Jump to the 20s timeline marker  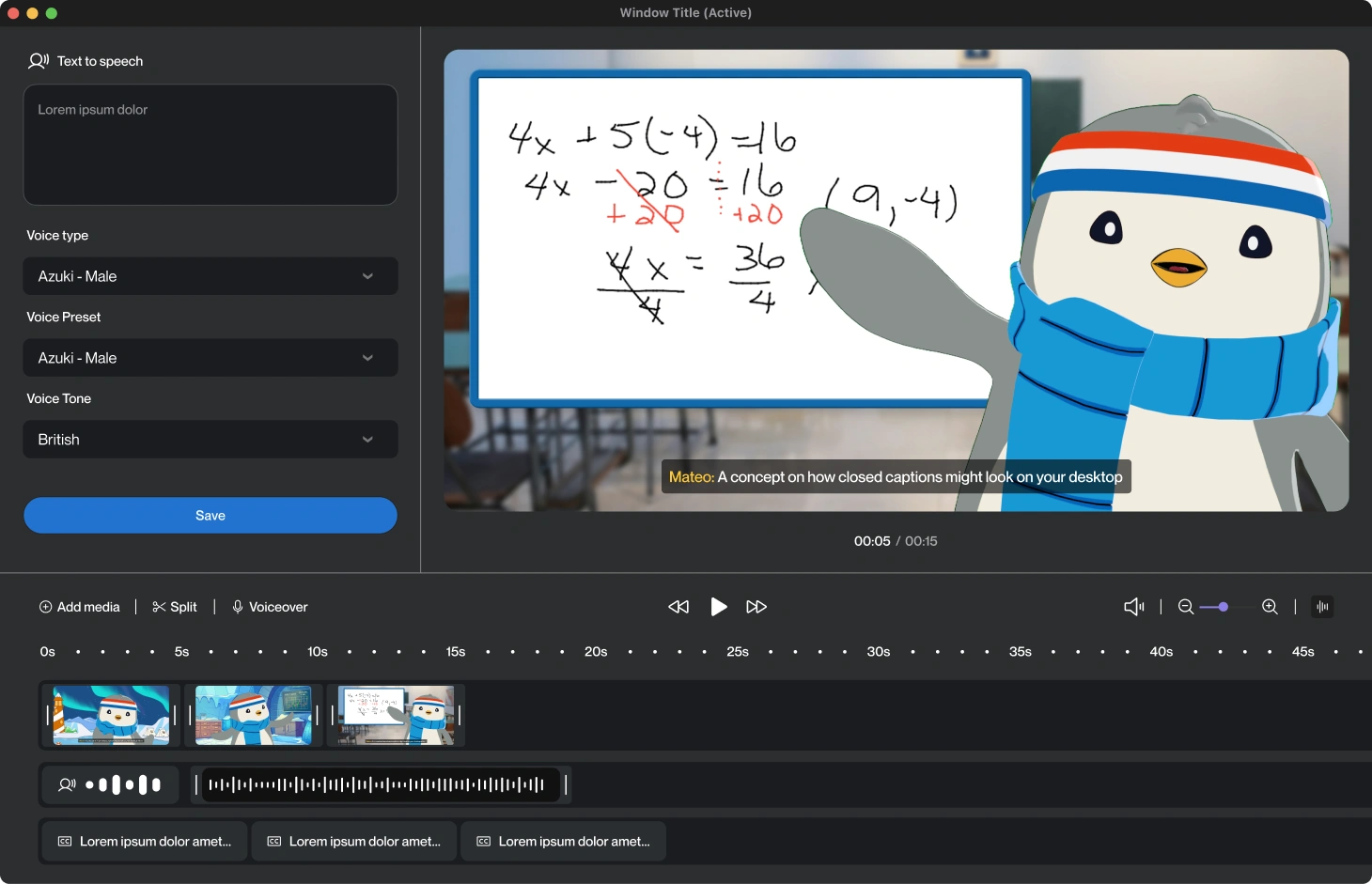click(x=596, y=652)
